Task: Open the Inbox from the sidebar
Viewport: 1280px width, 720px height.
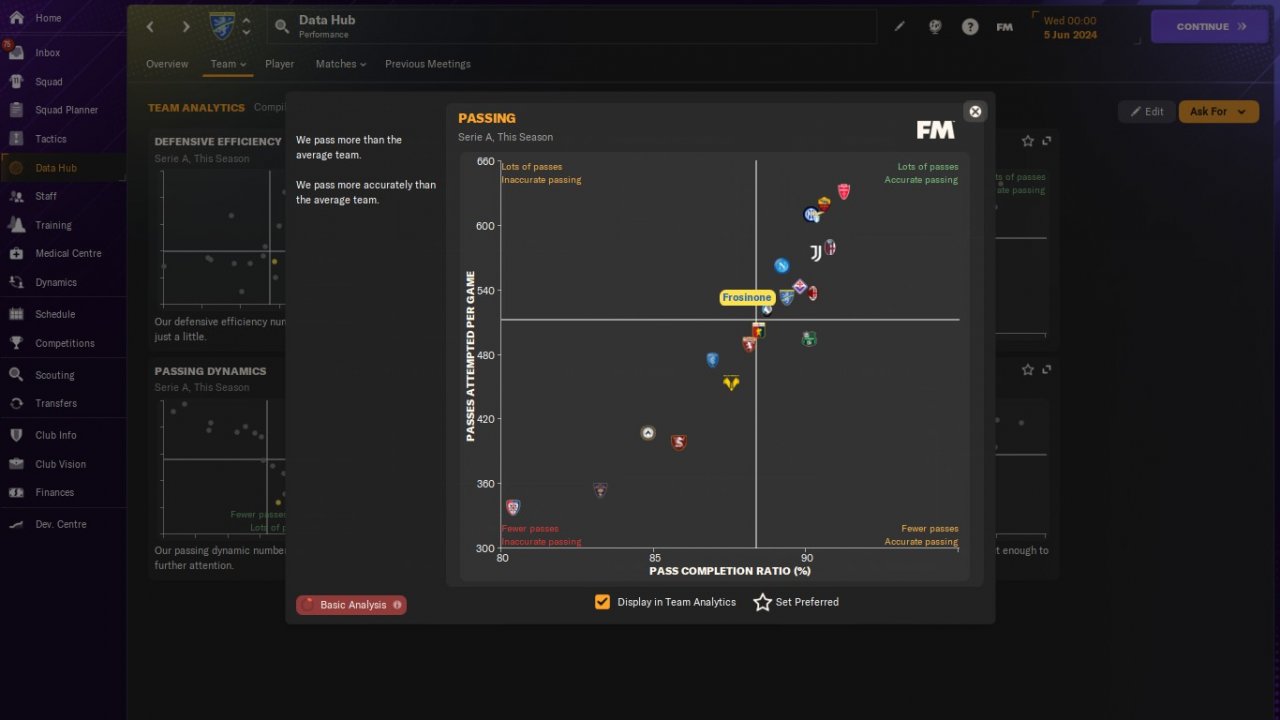Action: point(63,53)
